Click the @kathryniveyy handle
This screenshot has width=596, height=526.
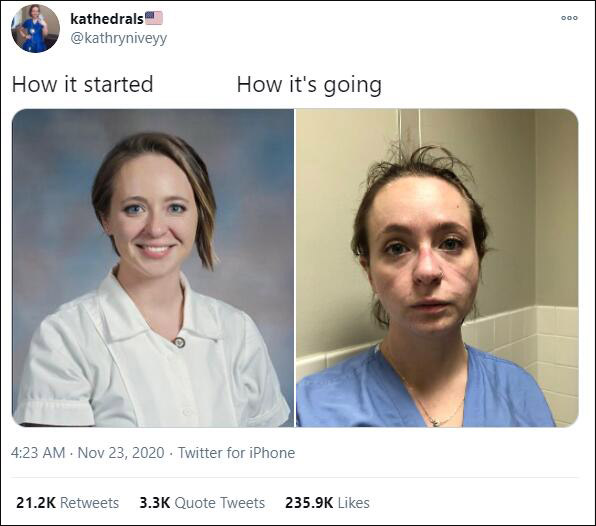tap(119, 38)
